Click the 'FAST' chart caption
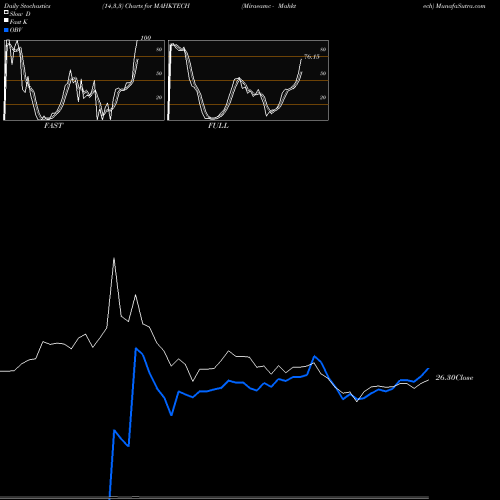This screenshot has width=500, height=500. 53,126
